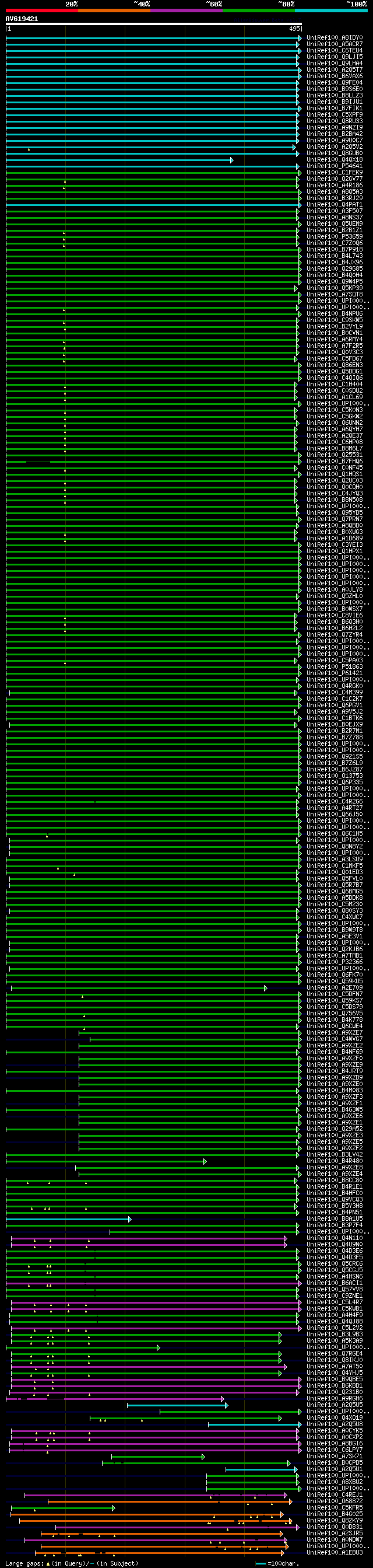Image resolution: width=373 pixels, height=1568 pixels.
Task: Click the cyan ~100% legend segment
Action: tap(331, 11)
